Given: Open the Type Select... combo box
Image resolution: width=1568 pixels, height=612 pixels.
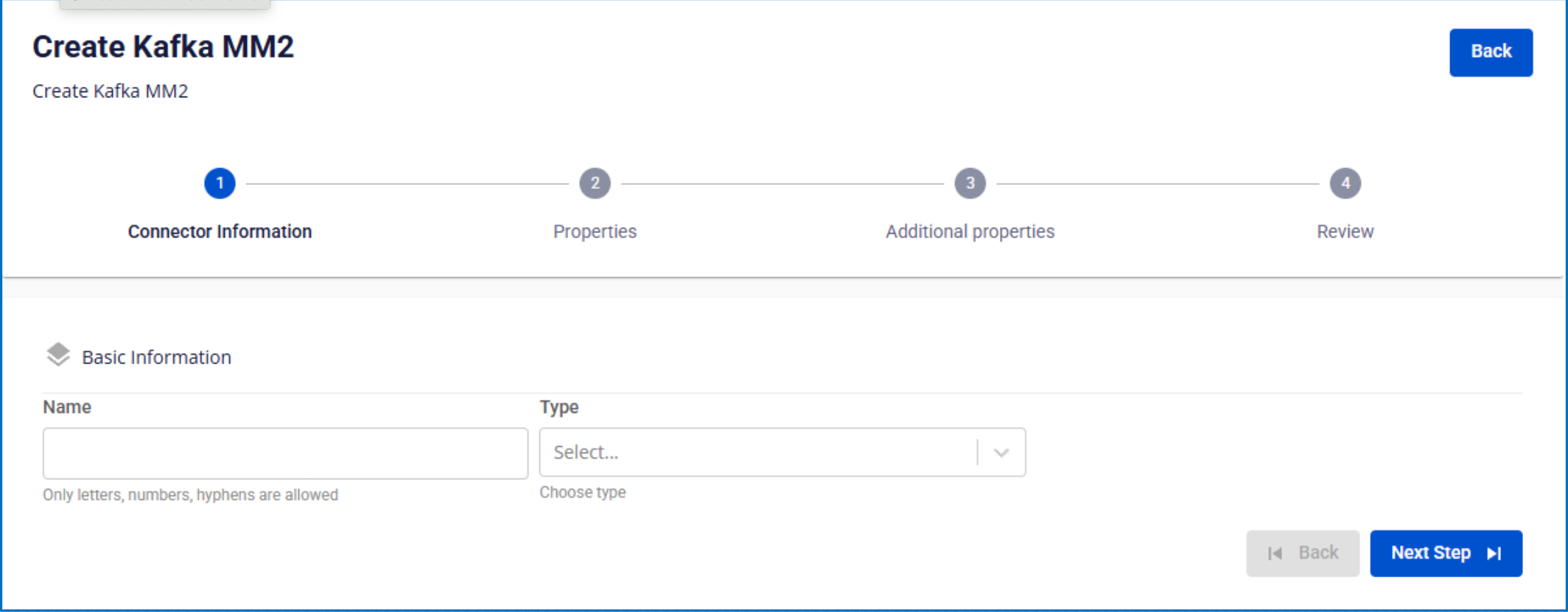Looking at the screenshot, I should [x=783, y=452].
